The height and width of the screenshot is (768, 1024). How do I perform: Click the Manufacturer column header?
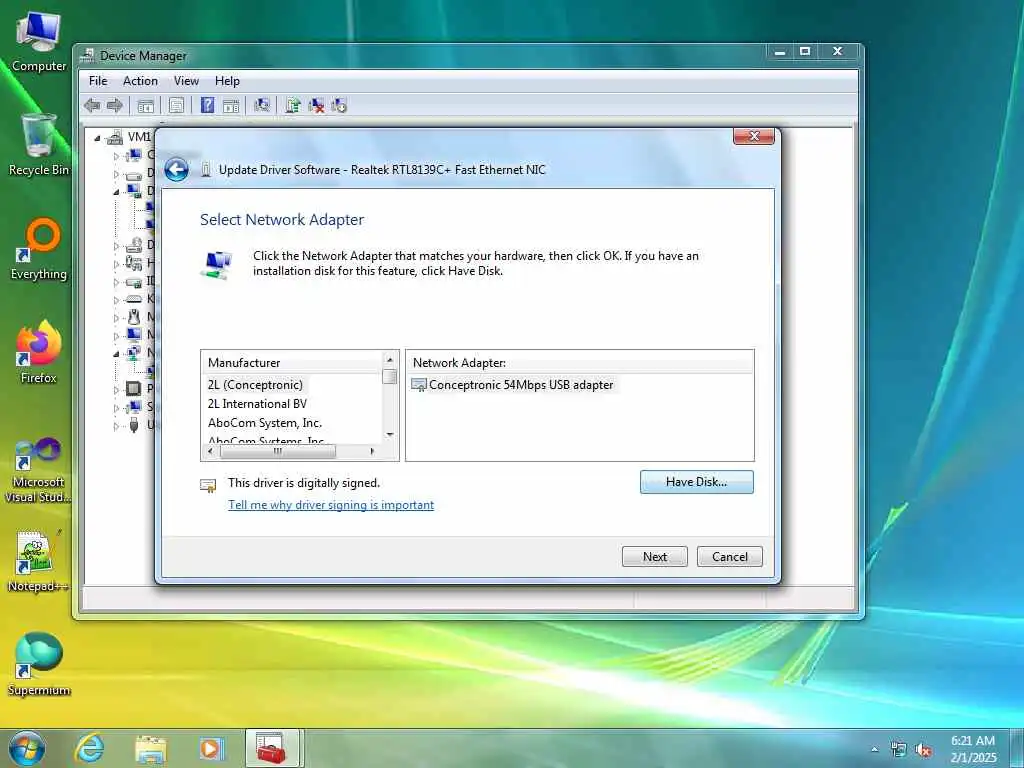(292, 362)
